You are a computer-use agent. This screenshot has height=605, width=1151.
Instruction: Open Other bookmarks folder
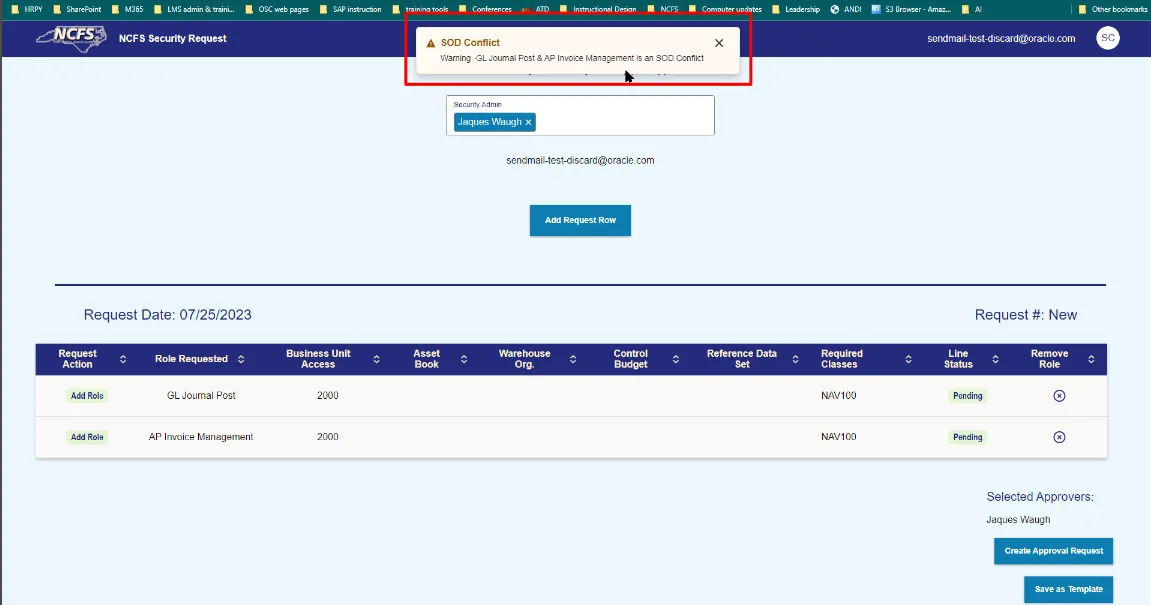click(1112, 10)
